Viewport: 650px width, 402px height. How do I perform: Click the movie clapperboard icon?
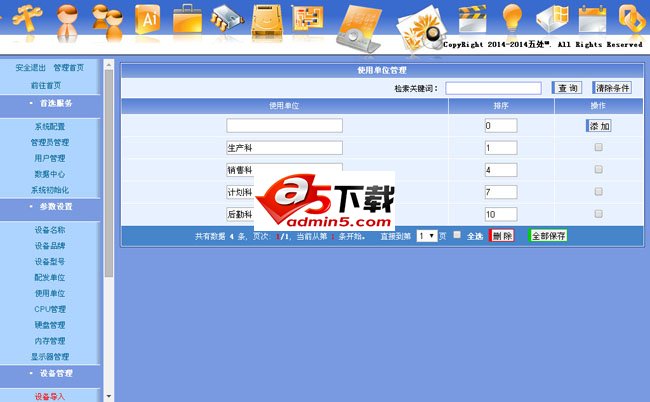click(x=472, y=19)
